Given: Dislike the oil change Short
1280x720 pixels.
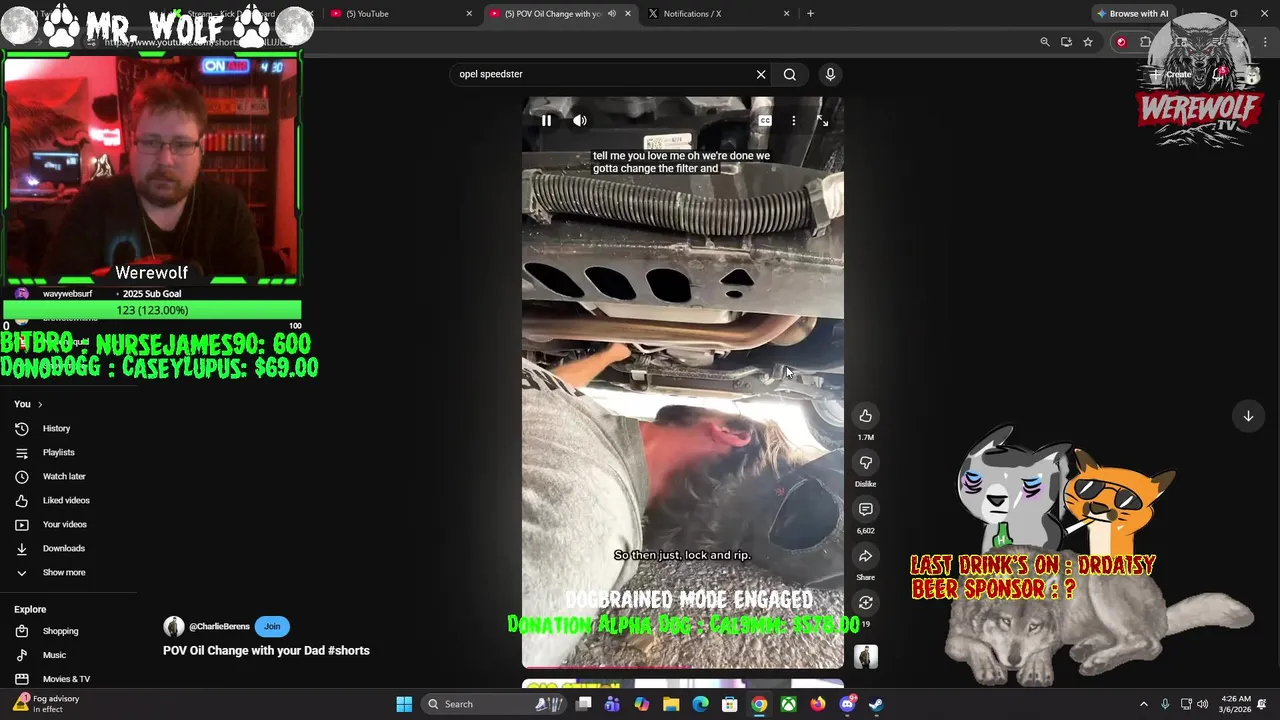Looking at the screenshot, I should click(x=866, y=462).
